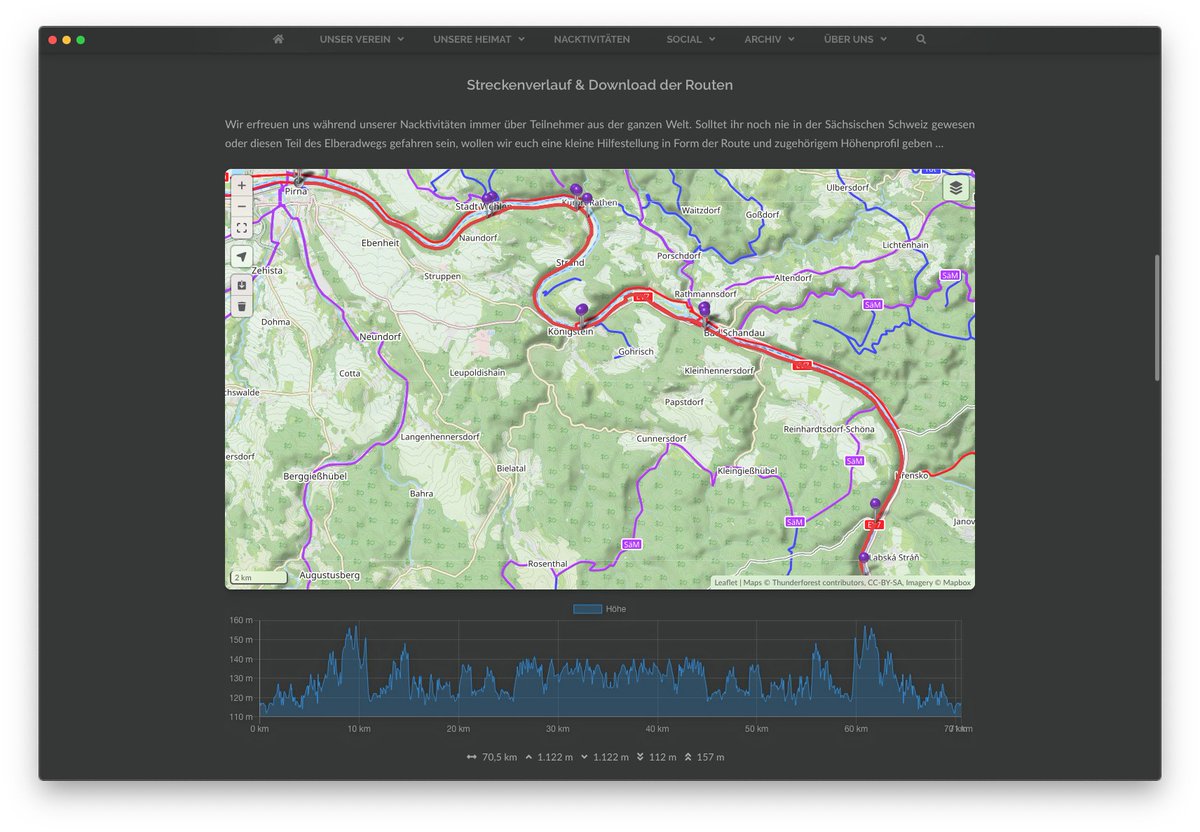1200x832 pixels.
Task: Open the Leaflet attribution link
Action: [x=726, y=582]
